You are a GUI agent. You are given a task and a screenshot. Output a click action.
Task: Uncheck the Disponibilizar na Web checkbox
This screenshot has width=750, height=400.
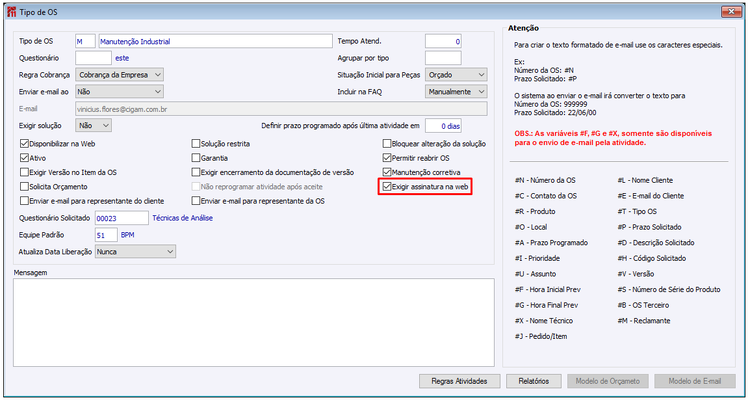[x=24, y=144]
